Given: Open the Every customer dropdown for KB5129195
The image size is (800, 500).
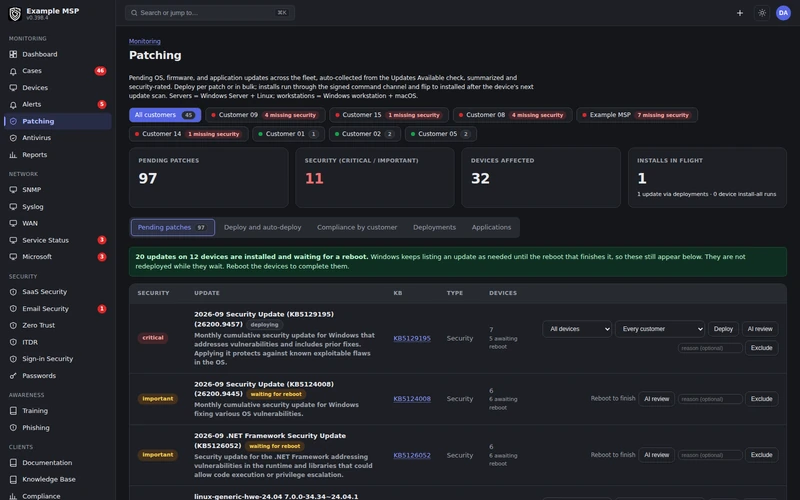Looking at the screenshot, I should click(660, 329).
